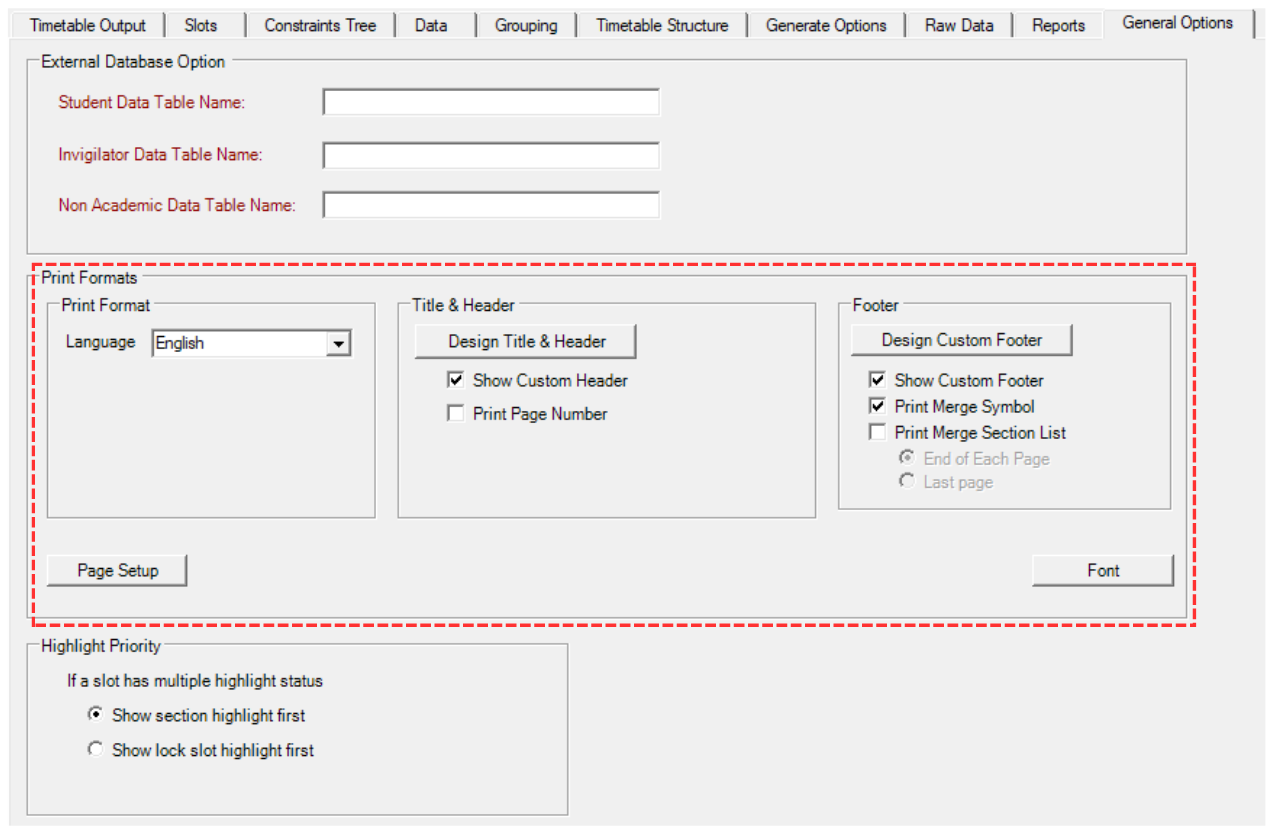
Task: Click the Non Academic Data Table Name field
Action: click(x=491, y=205)
